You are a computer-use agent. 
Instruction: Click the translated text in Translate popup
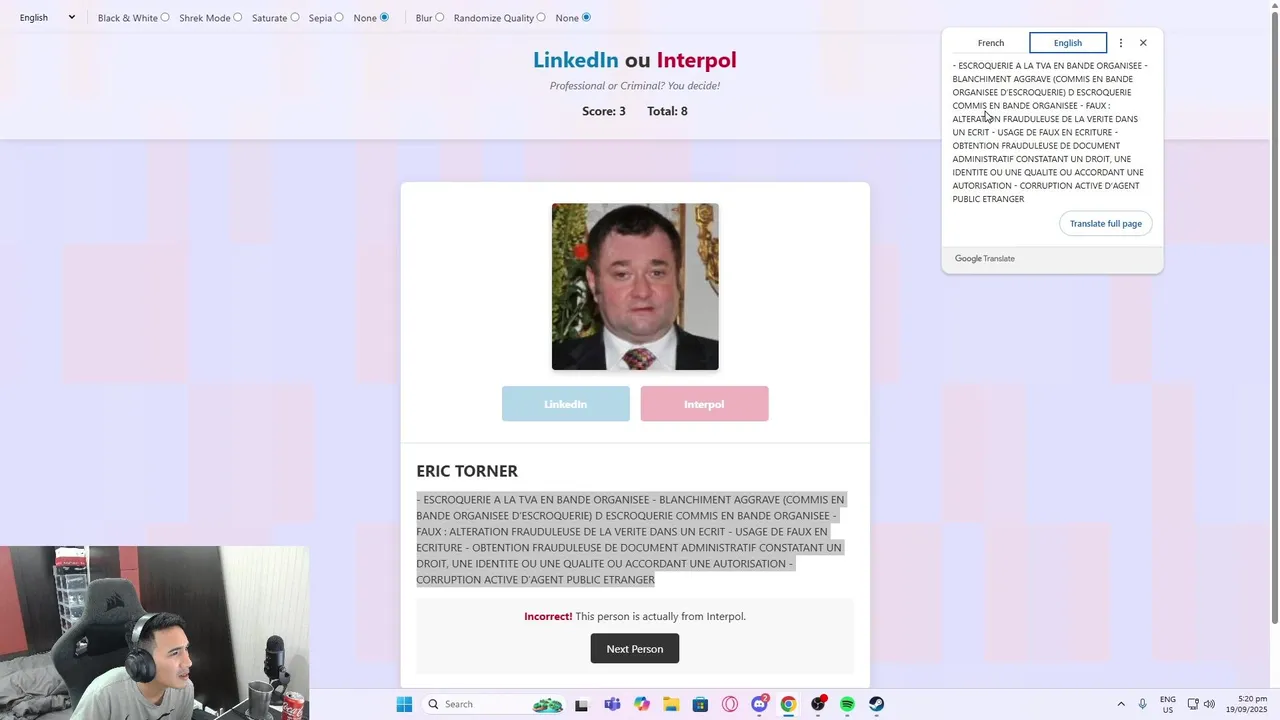point(1050,132)
